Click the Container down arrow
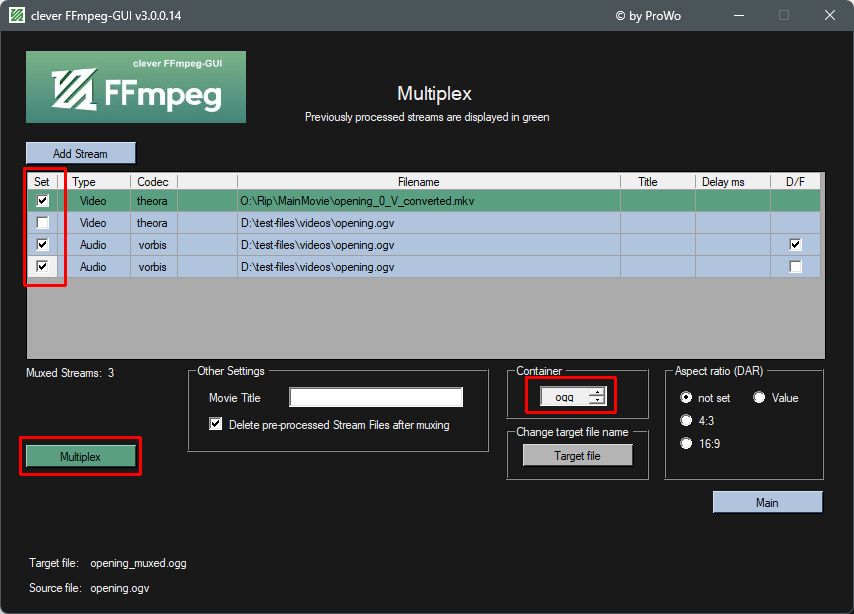Screen dimensions: 854x614 click(597, 401)
